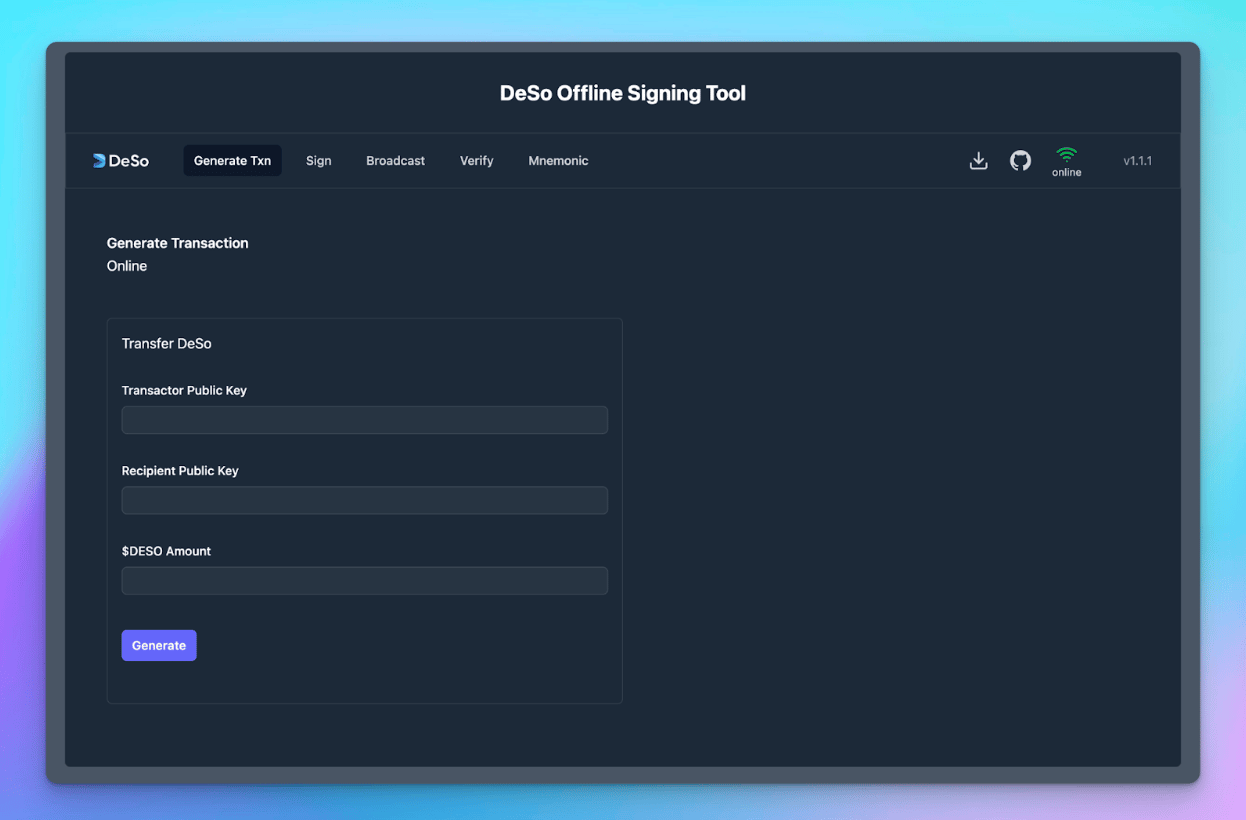
Task: Click the DeSo logo in the navbar
Action: click(x=120, y=161)
